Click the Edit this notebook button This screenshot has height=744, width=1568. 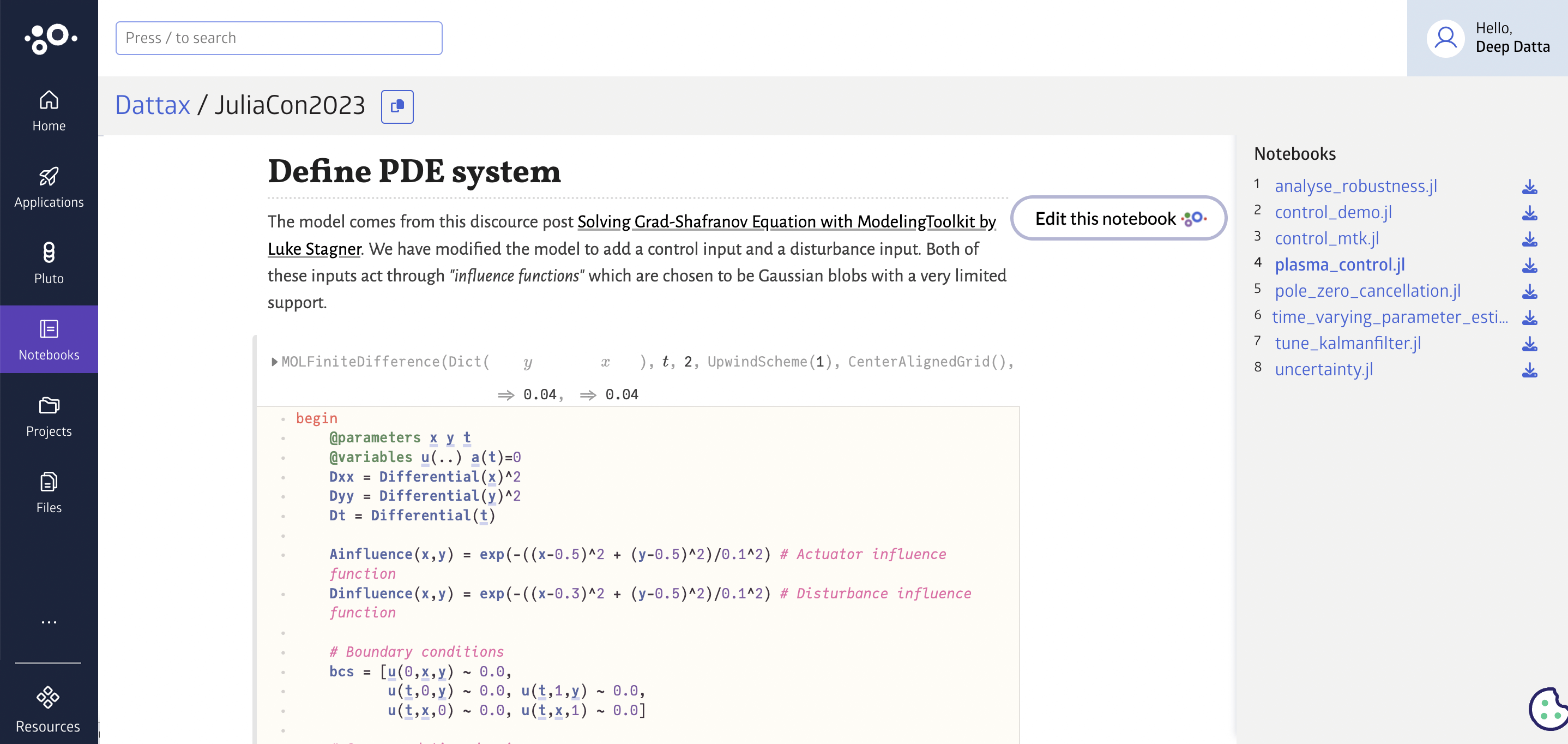click(x=1118, y=218)
